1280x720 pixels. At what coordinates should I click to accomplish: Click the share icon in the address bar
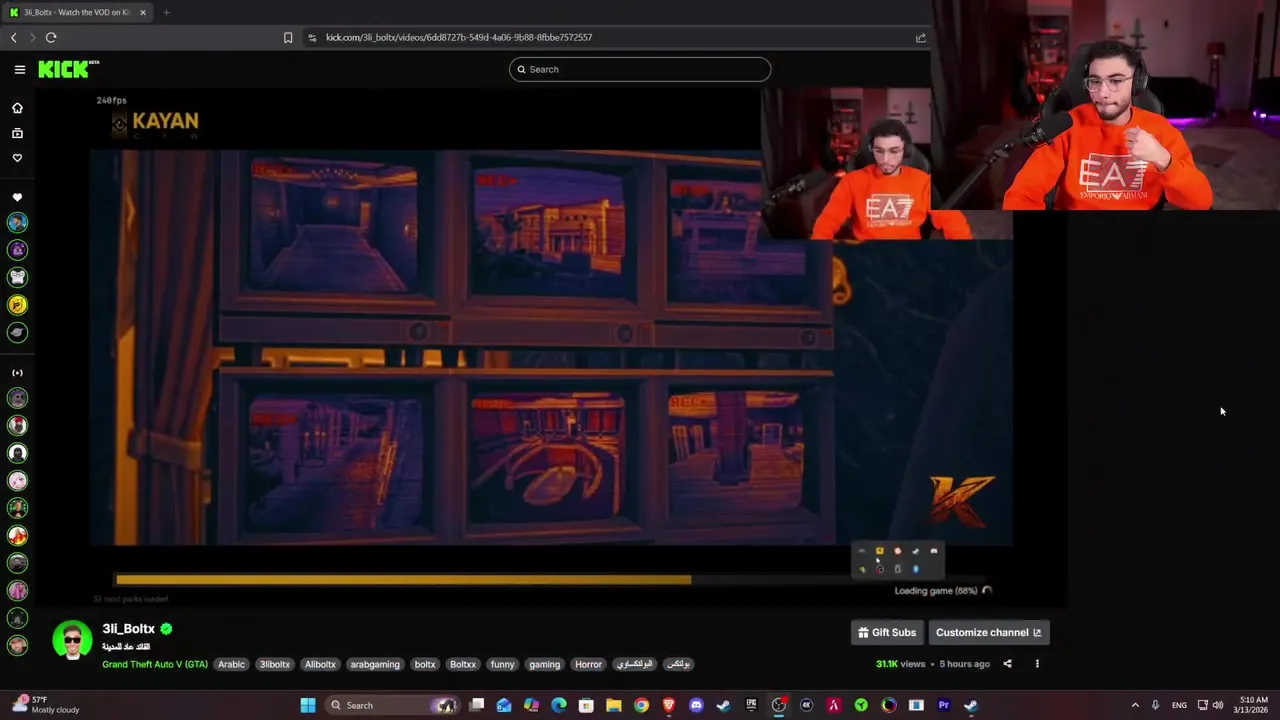920,37
